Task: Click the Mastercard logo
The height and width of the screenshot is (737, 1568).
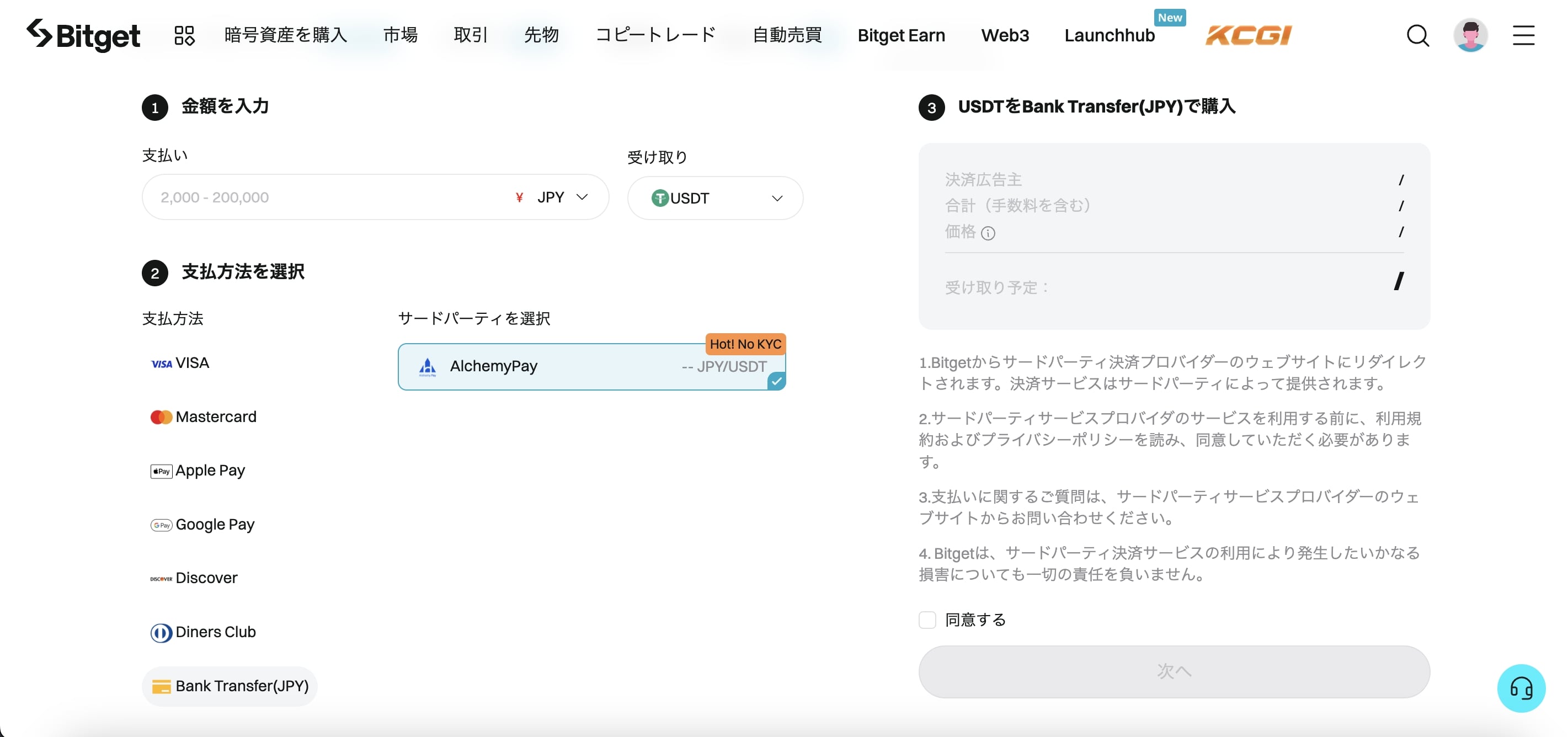Action: coord(161,417)
